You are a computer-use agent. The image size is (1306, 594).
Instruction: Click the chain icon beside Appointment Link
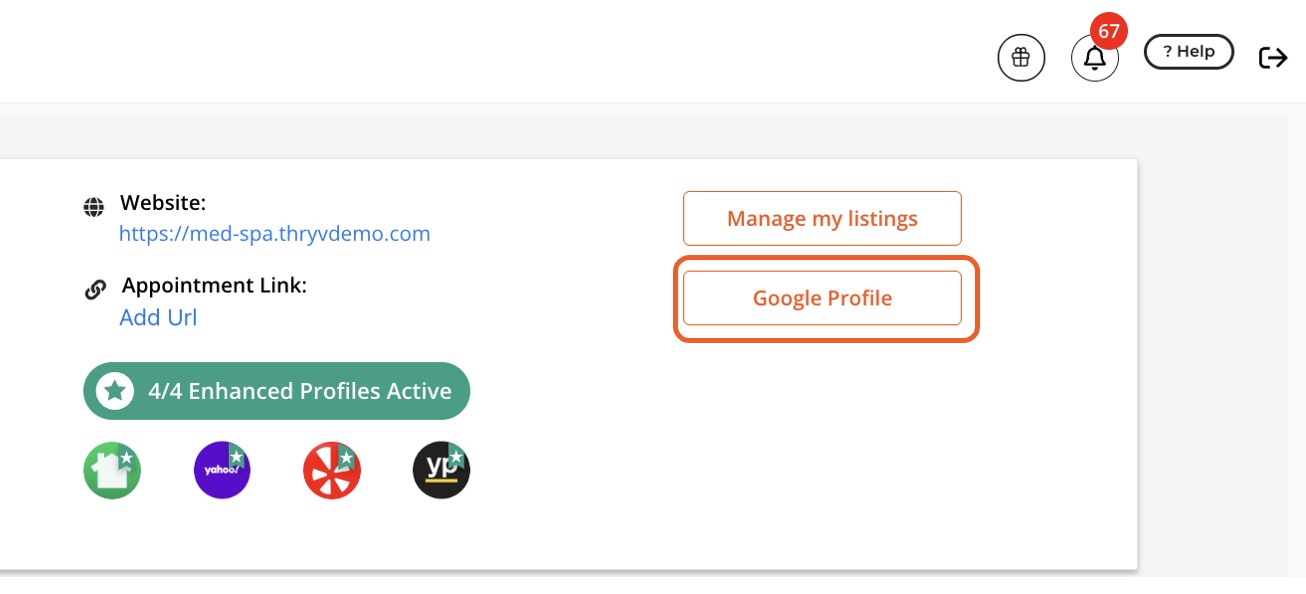95,290
